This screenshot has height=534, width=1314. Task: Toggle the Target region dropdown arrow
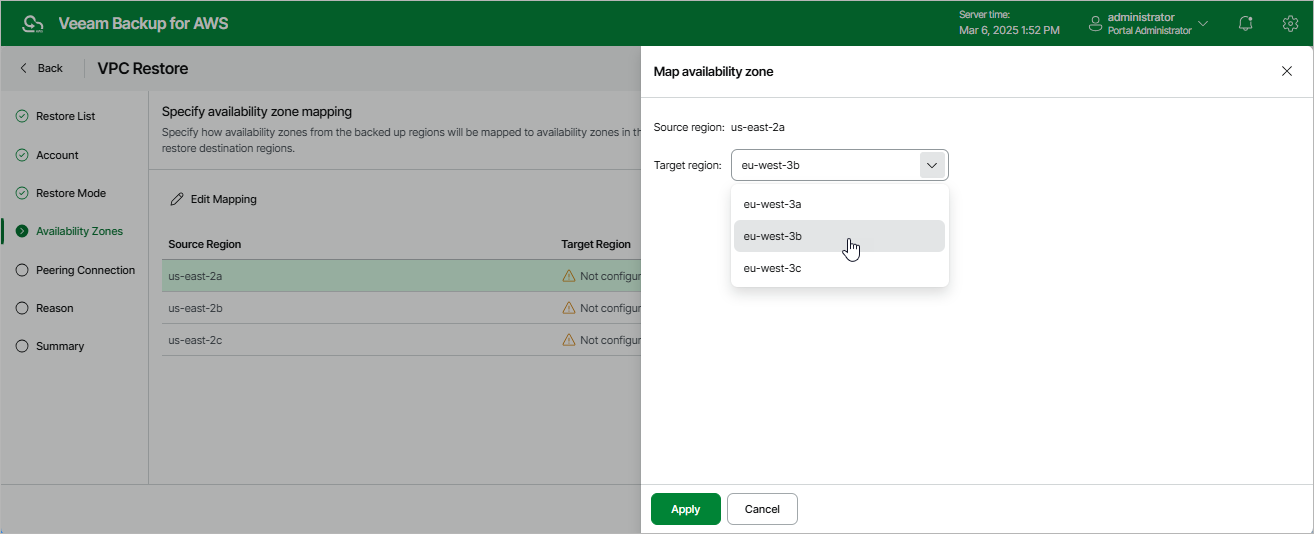931,165
